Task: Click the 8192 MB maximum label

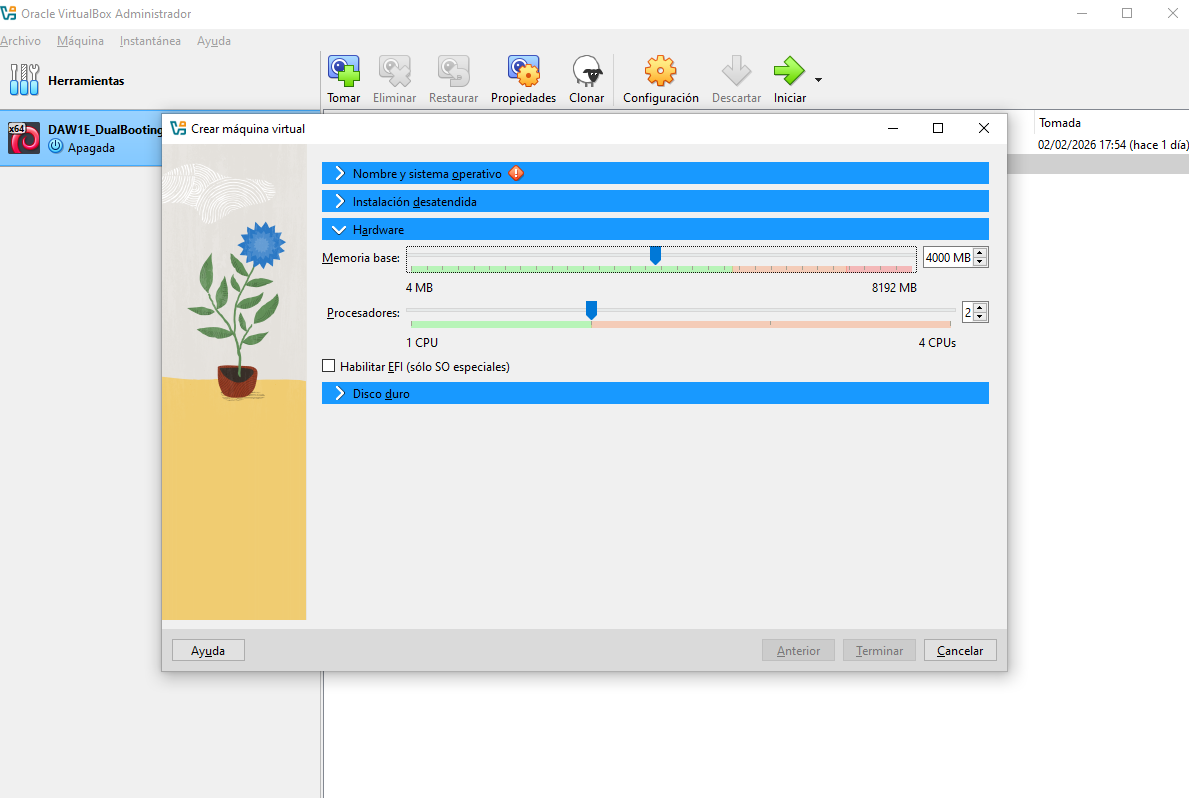Action: (894, 287)
